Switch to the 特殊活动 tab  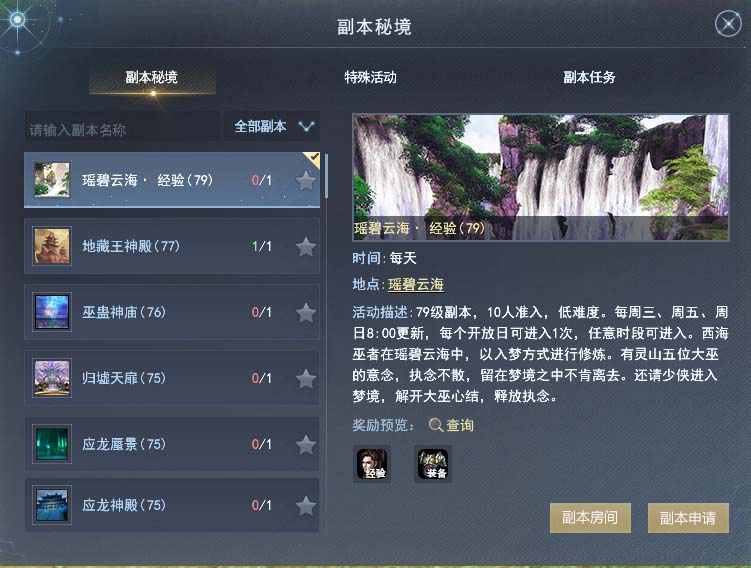(x=370, y=77)
